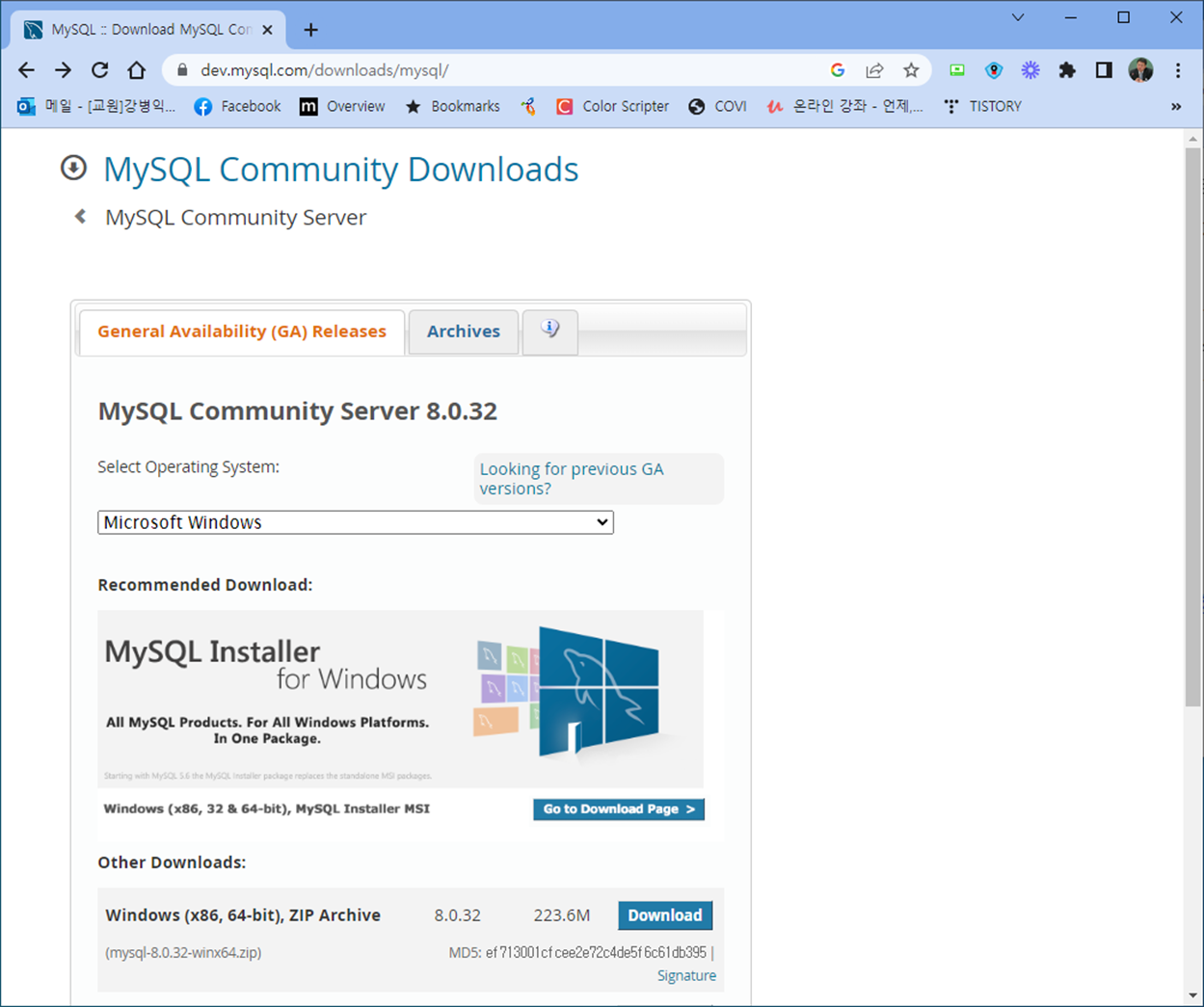Screen dimensions: 1204x1007
Task: Open the tab search chevron
Action: (x=1018, y=17)
